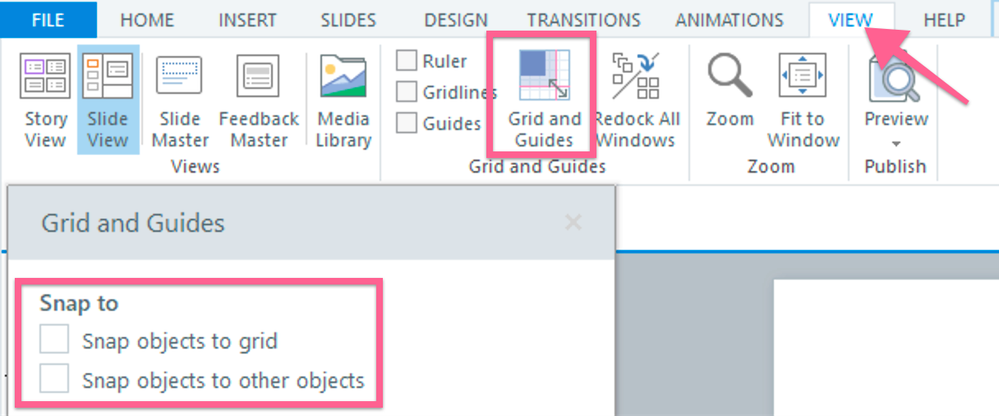Open the Media Library

click(x=343, y=100)
